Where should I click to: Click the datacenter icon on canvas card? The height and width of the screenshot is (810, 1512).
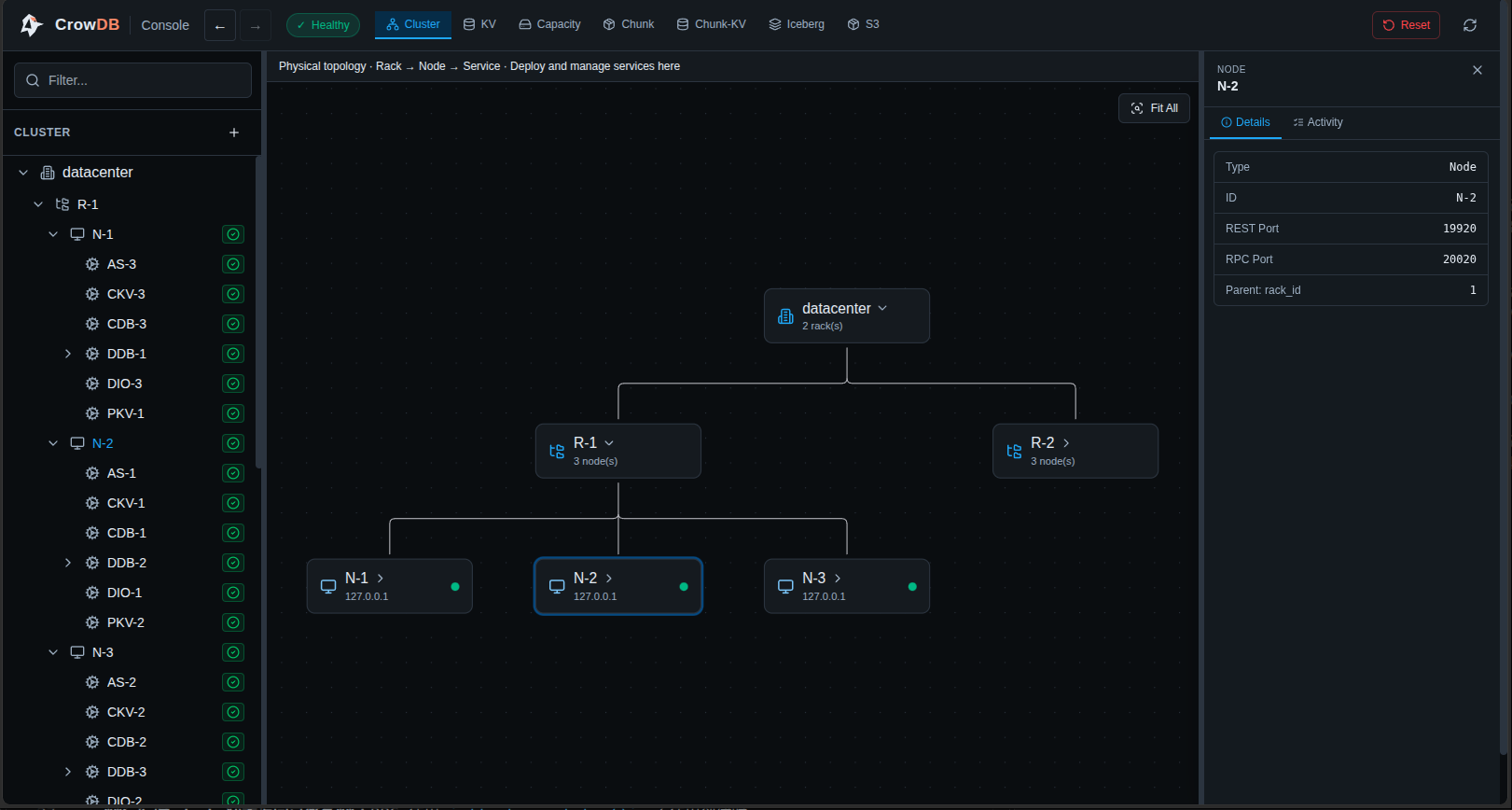pyautogui.click(x=785, y=316)
